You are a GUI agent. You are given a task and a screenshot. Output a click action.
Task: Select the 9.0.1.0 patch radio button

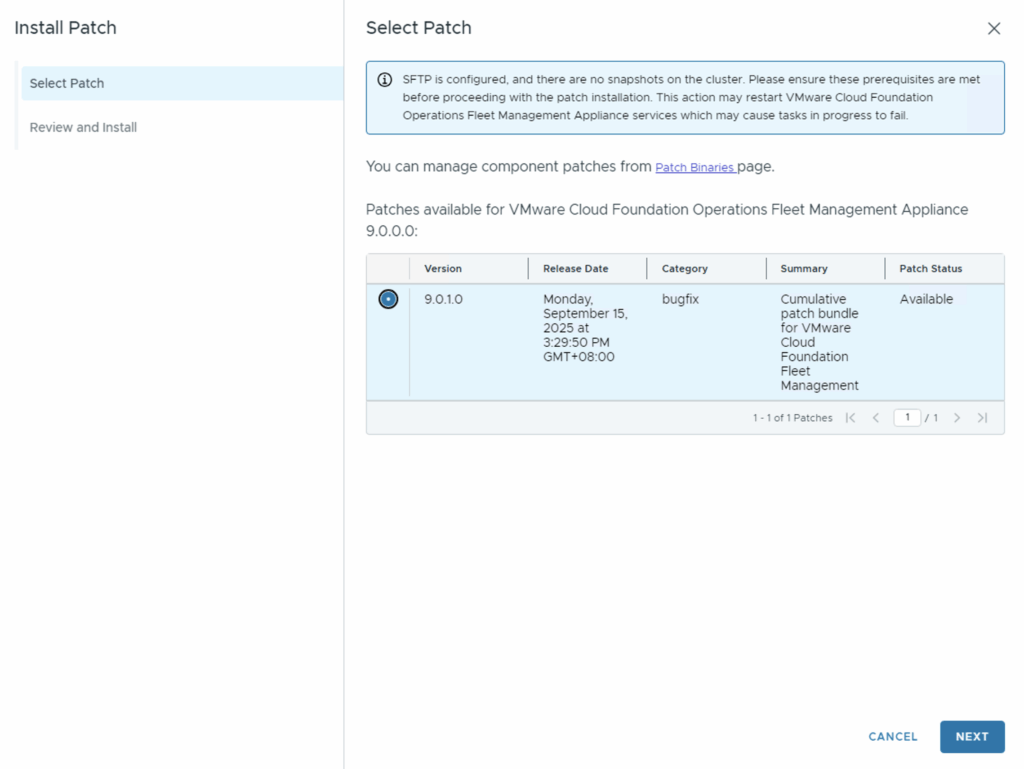(x=388, y=299)
